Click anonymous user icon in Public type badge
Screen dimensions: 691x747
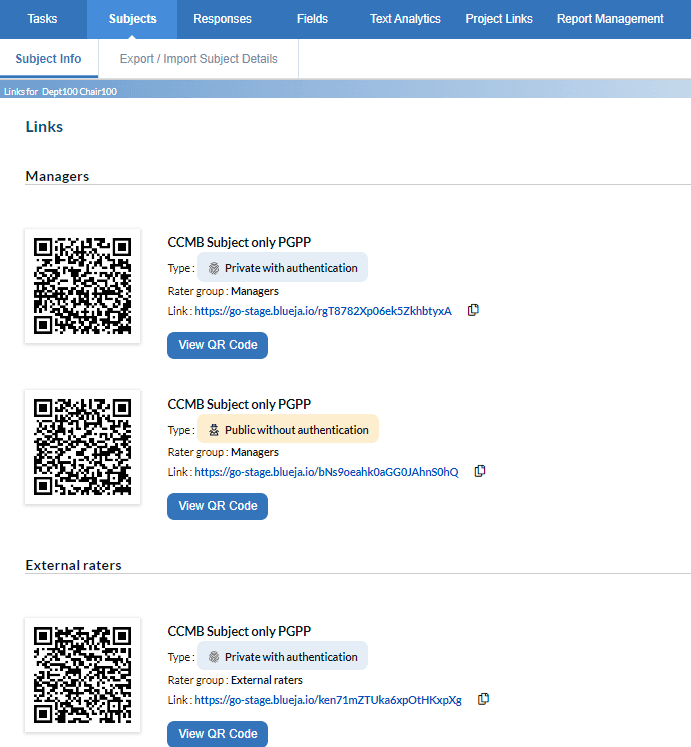point(214,430)
